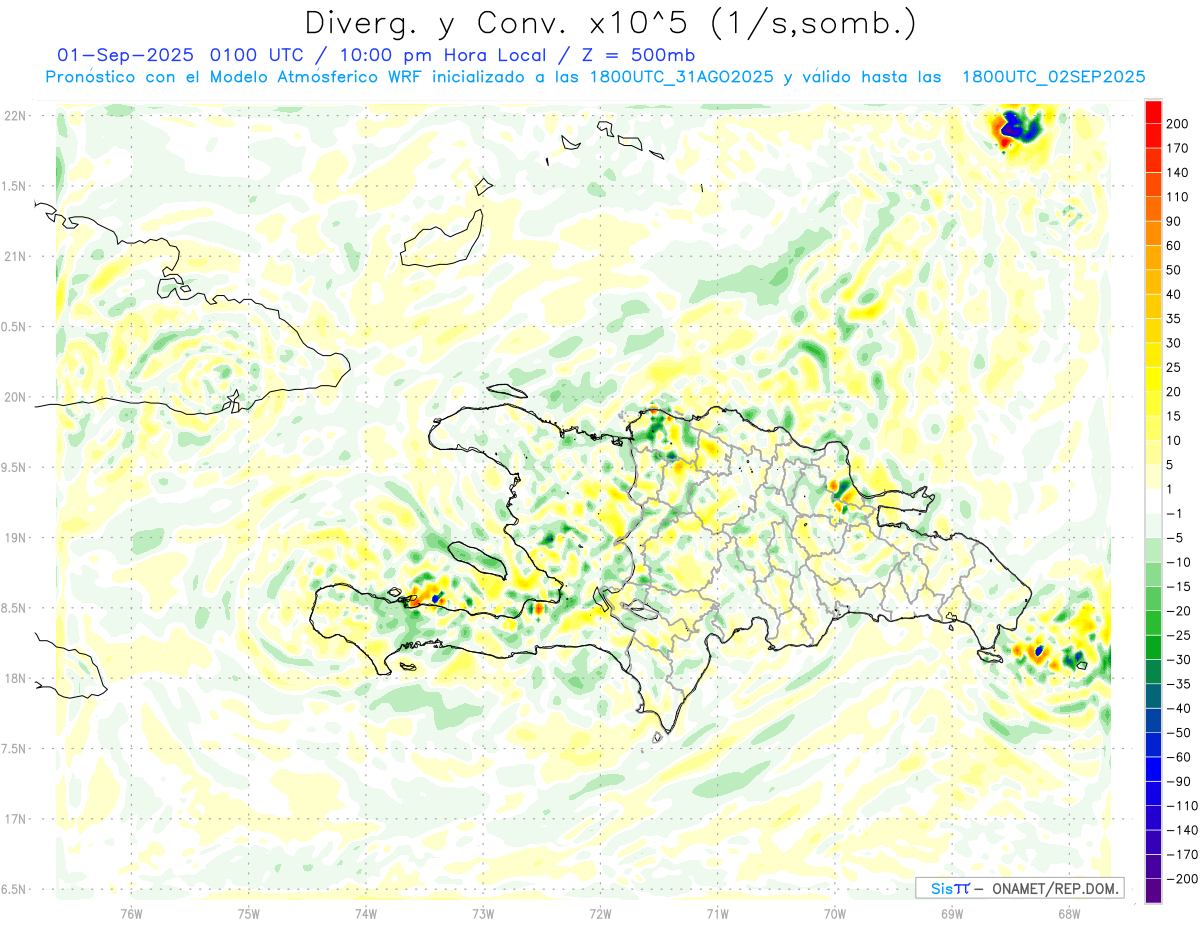
Task: Click the '75W' longitude label
Action: 249,914
